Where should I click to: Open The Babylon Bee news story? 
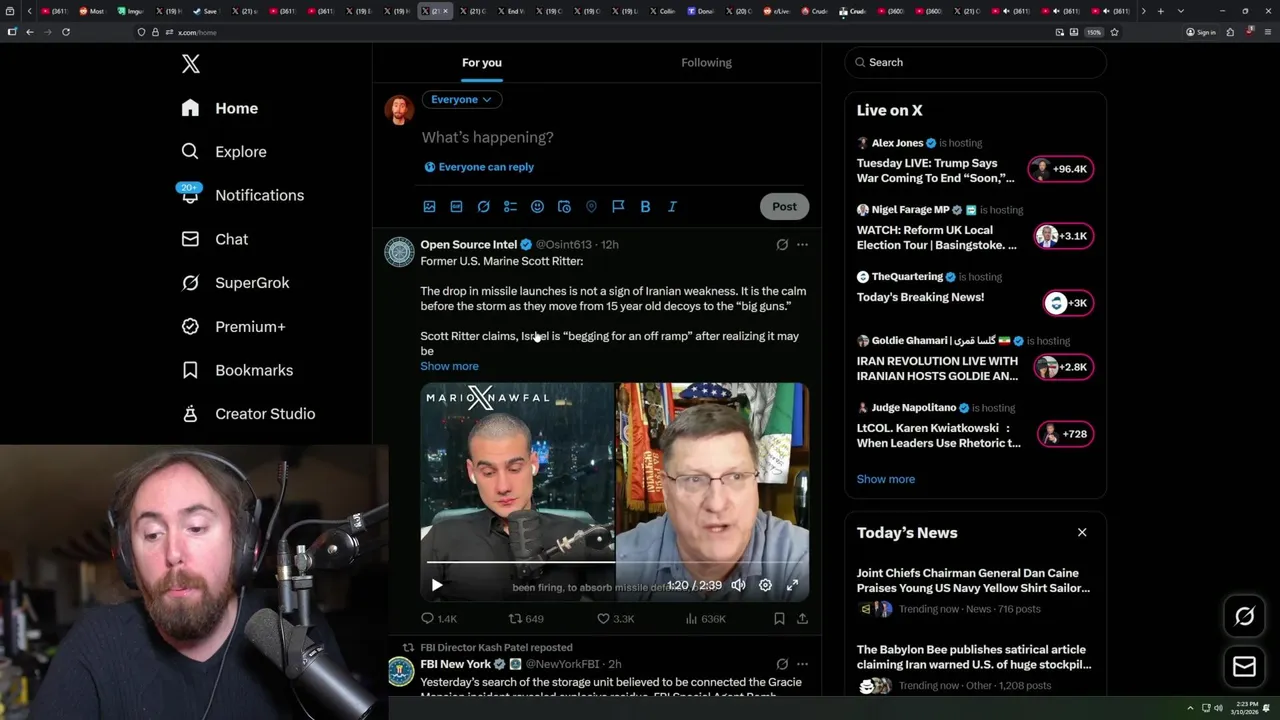pos(973,657)
